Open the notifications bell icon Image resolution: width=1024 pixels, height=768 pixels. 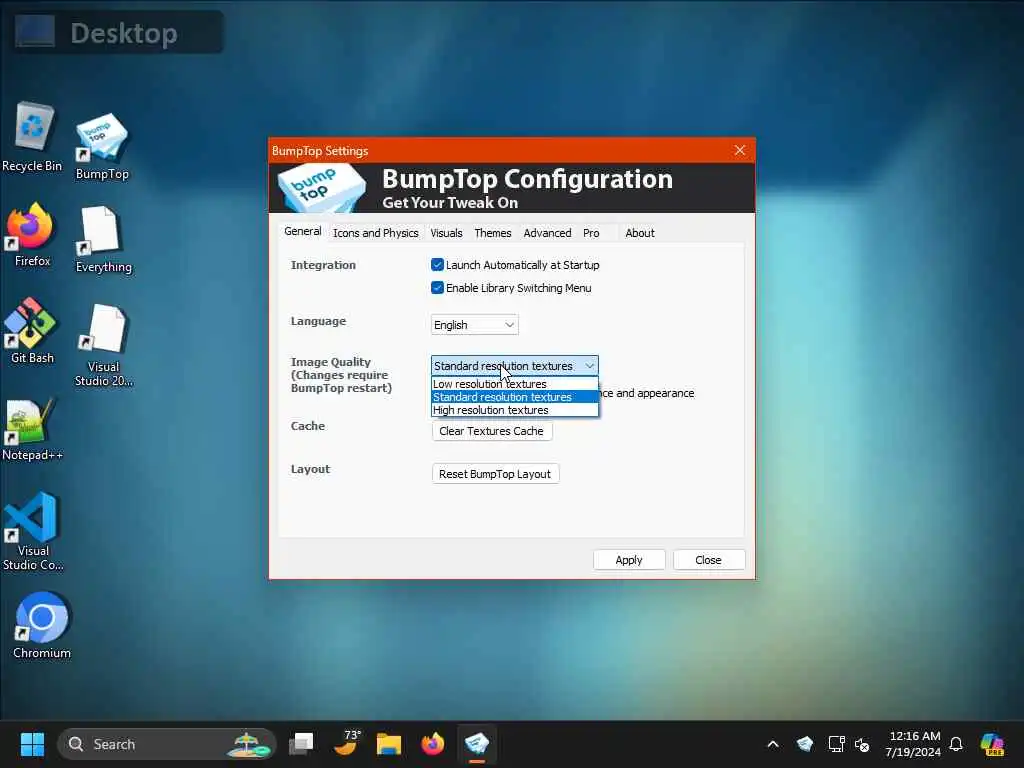pyautogui.click(x=956, y=744)
